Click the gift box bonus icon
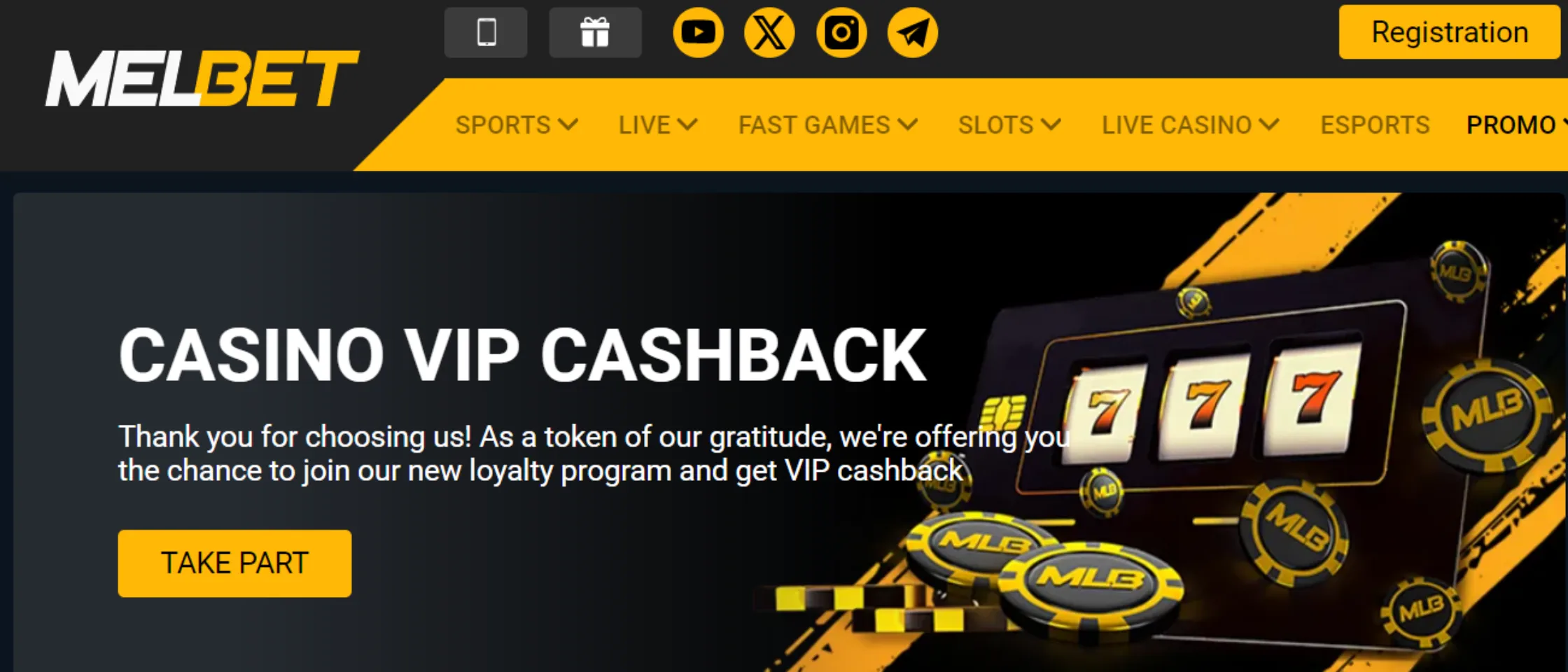This screenshot has height=672, width=1568. click(x=595, y=32)
